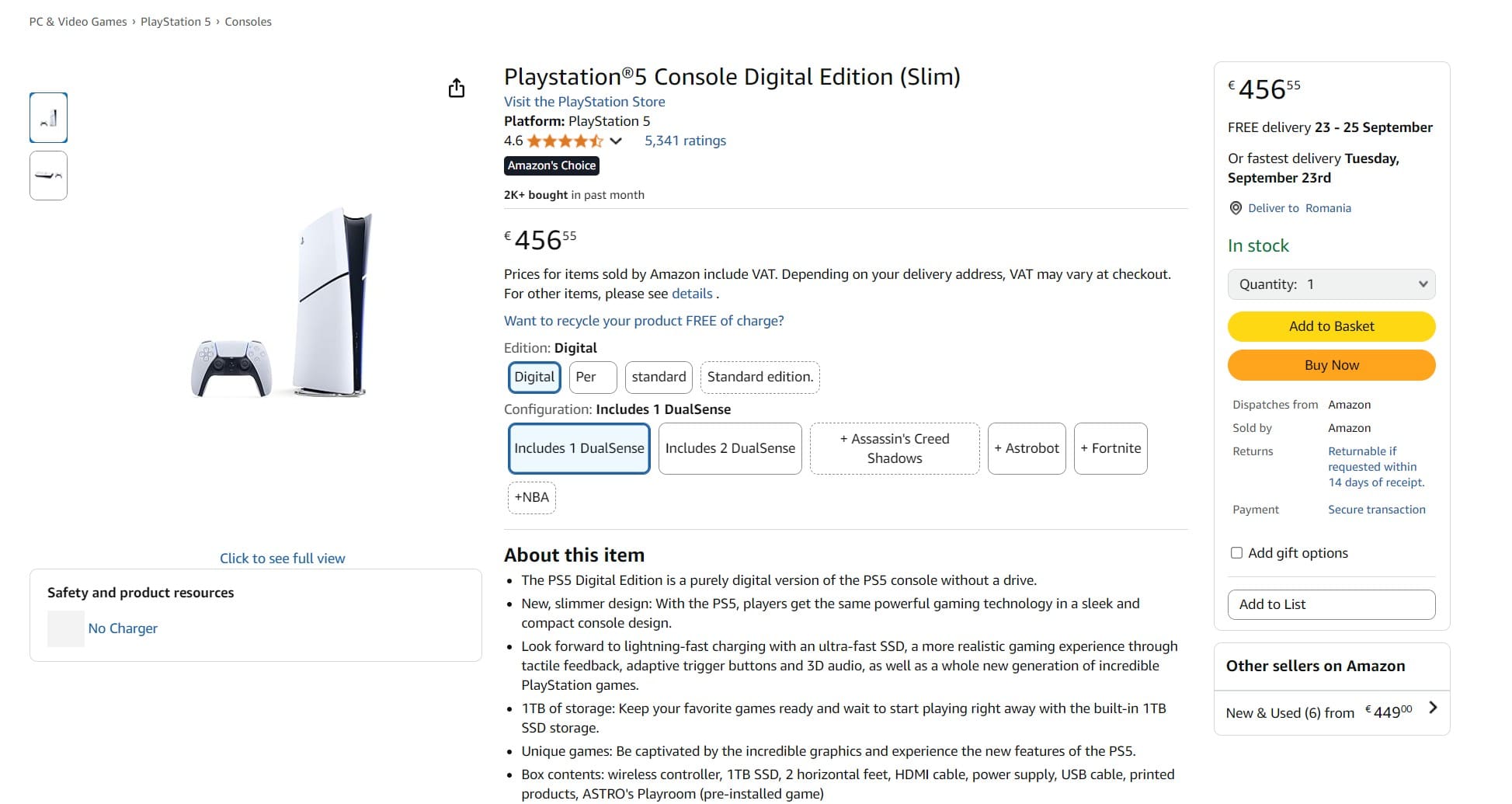Tick the Add gift options checkbox
This screenshot has height=804, width=1512.
pos(1236,553)
